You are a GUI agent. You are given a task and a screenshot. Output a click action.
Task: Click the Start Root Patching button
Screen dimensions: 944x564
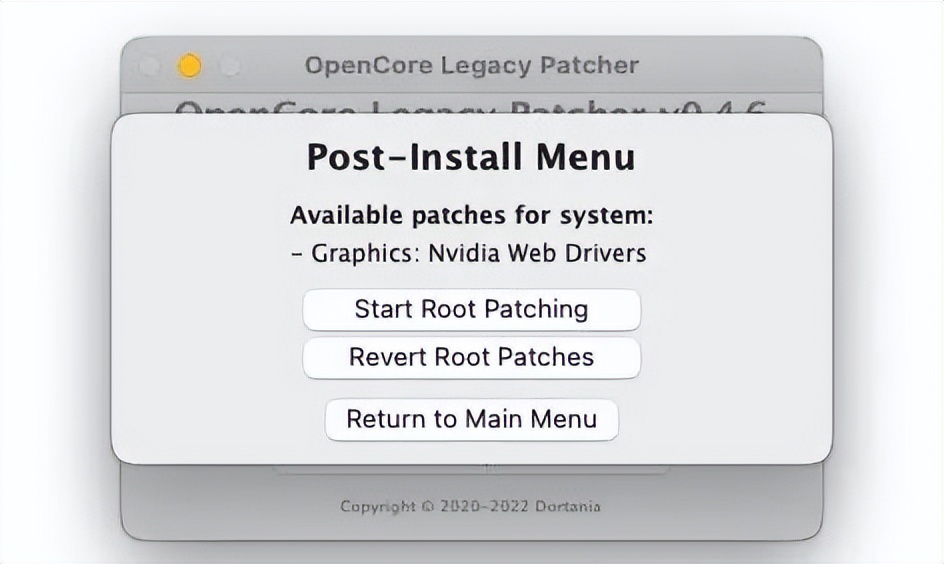(471, 309)
